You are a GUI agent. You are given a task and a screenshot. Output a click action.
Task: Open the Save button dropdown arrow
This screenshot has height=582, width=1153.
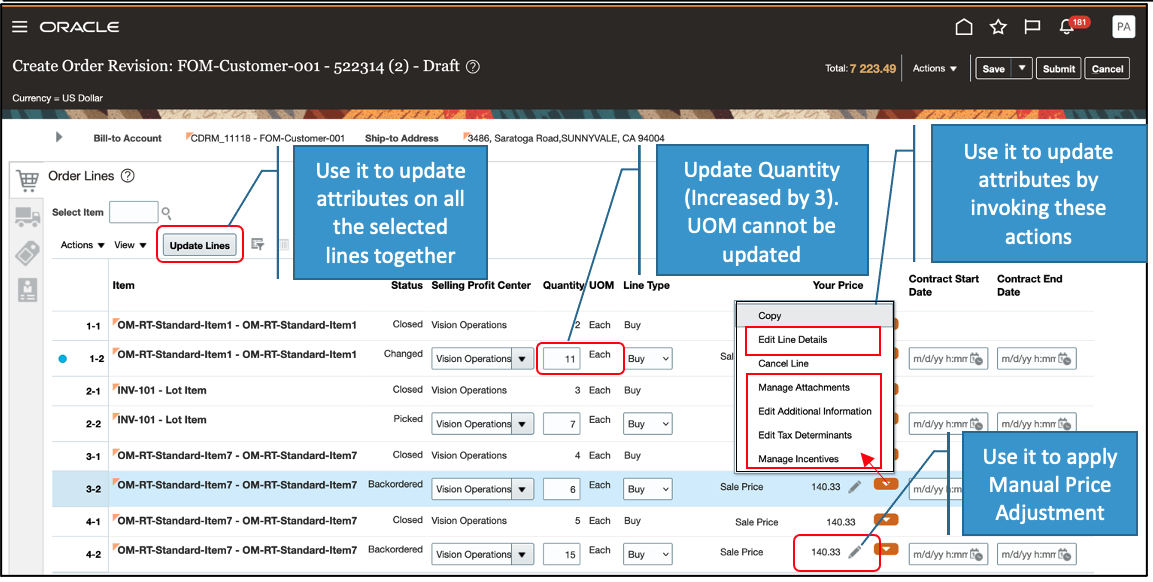(x=1022, y=68)
